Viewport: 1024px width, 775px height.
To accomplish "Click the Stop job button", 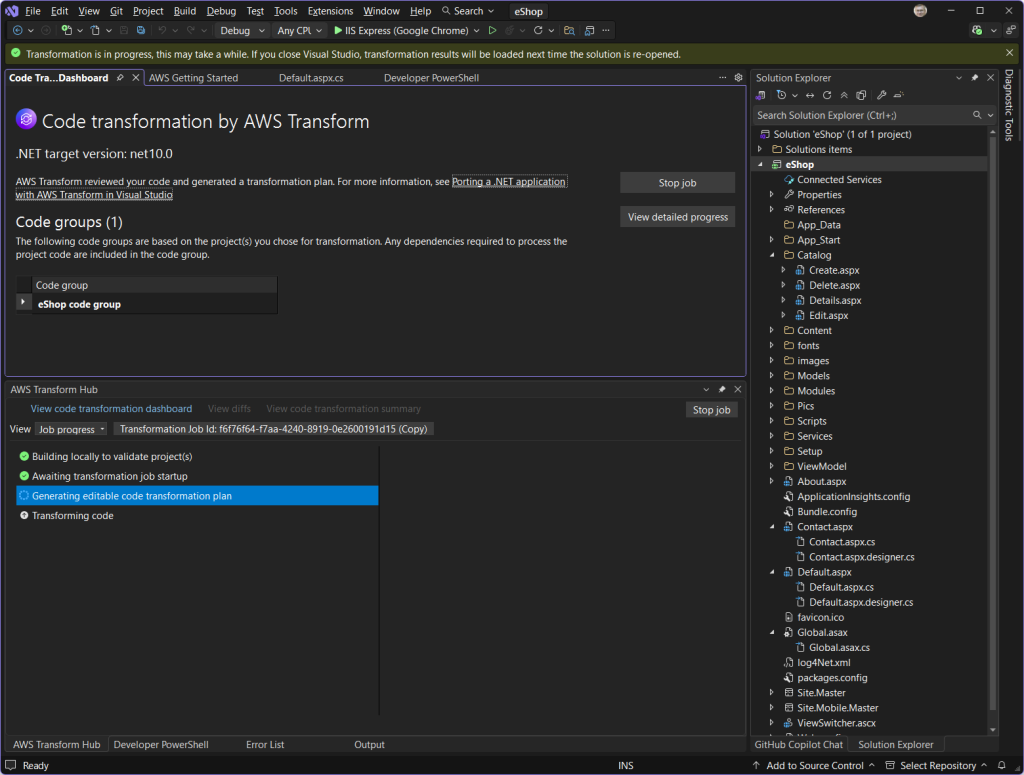I will tap(677, 183).
